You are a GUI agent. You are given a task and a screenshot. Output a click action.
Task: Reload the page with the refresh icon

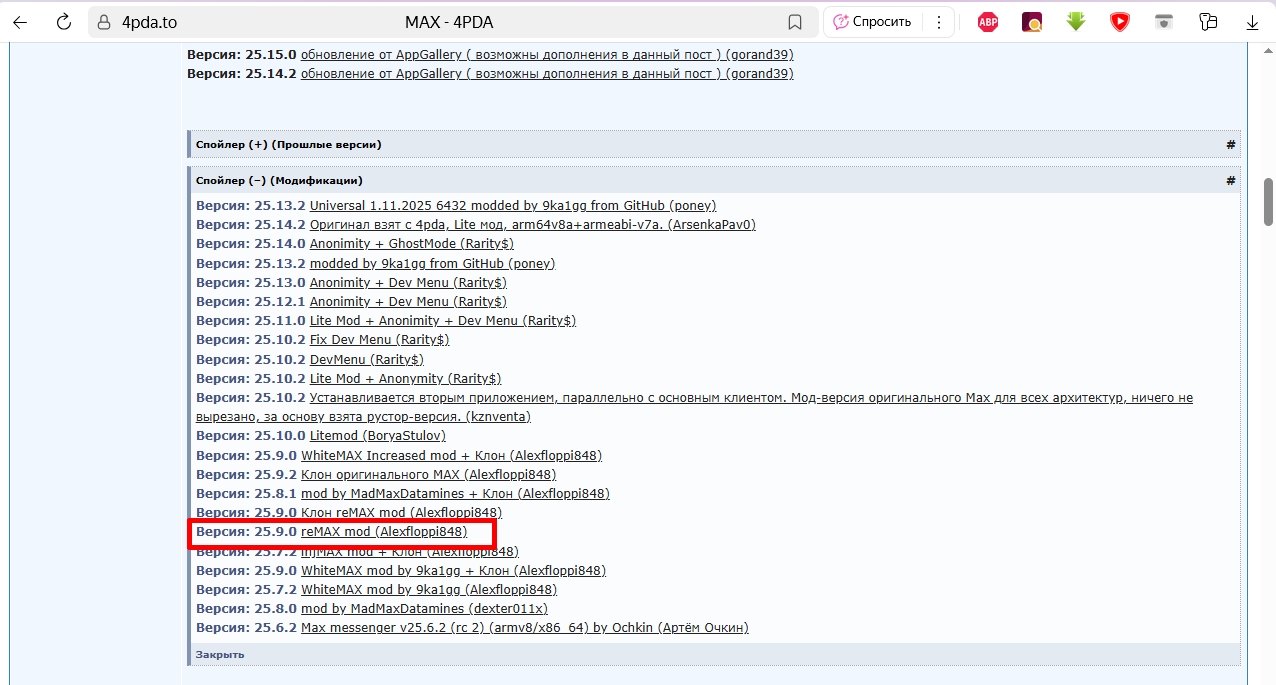(x=63, y=22)
